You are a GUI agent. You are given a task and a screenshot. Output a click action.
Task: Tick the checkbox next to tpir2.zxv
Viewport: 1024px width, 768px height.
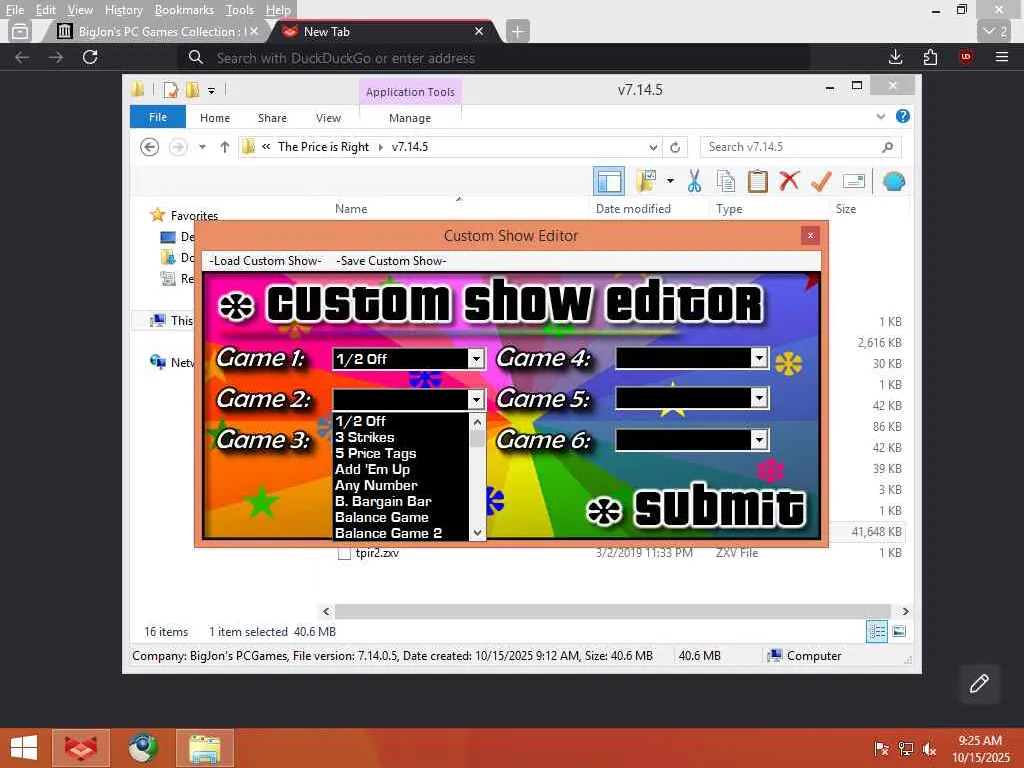[x=344, y=554]
